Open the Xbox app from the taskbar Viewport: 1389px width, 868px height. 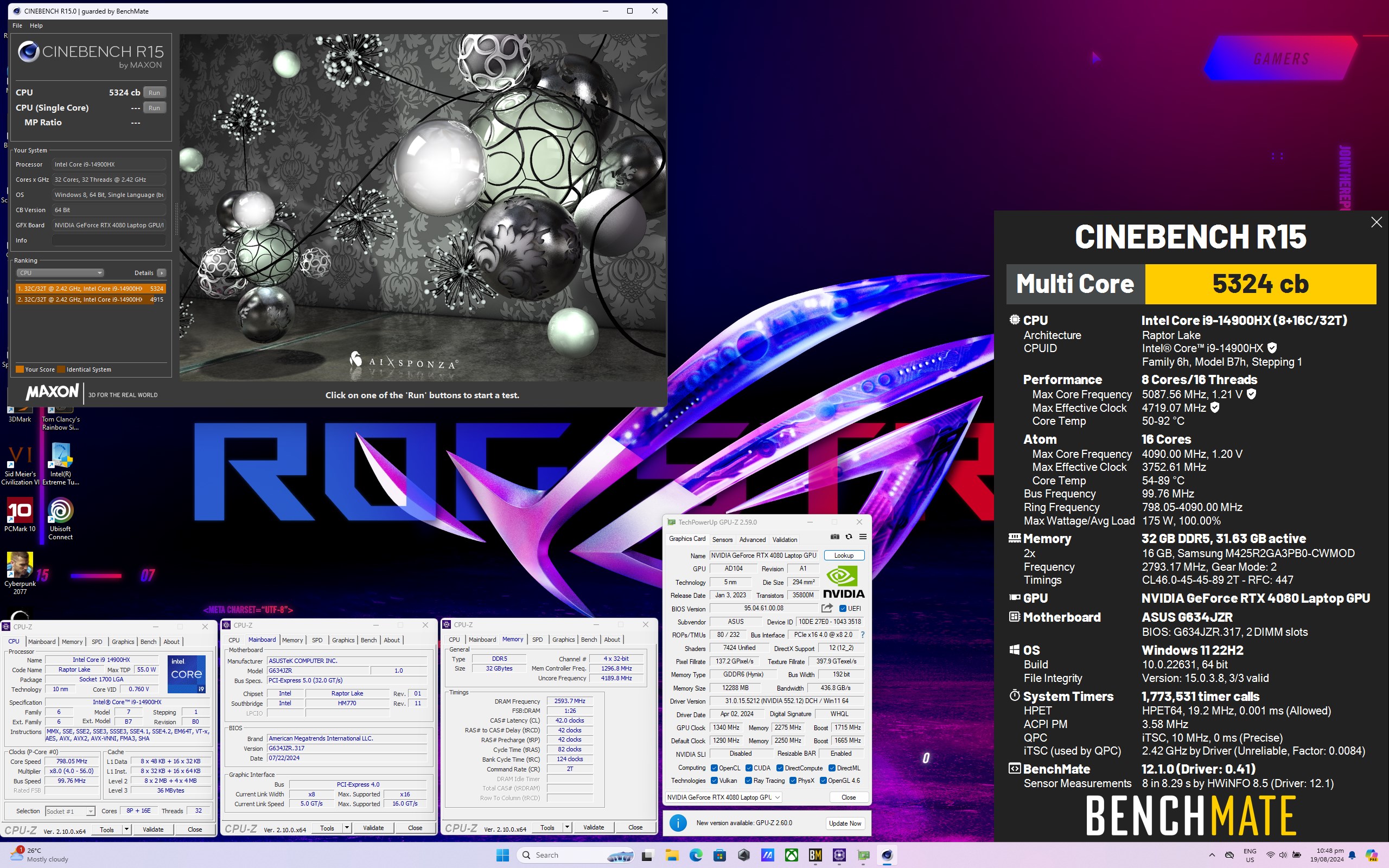[x=792, y=855]
